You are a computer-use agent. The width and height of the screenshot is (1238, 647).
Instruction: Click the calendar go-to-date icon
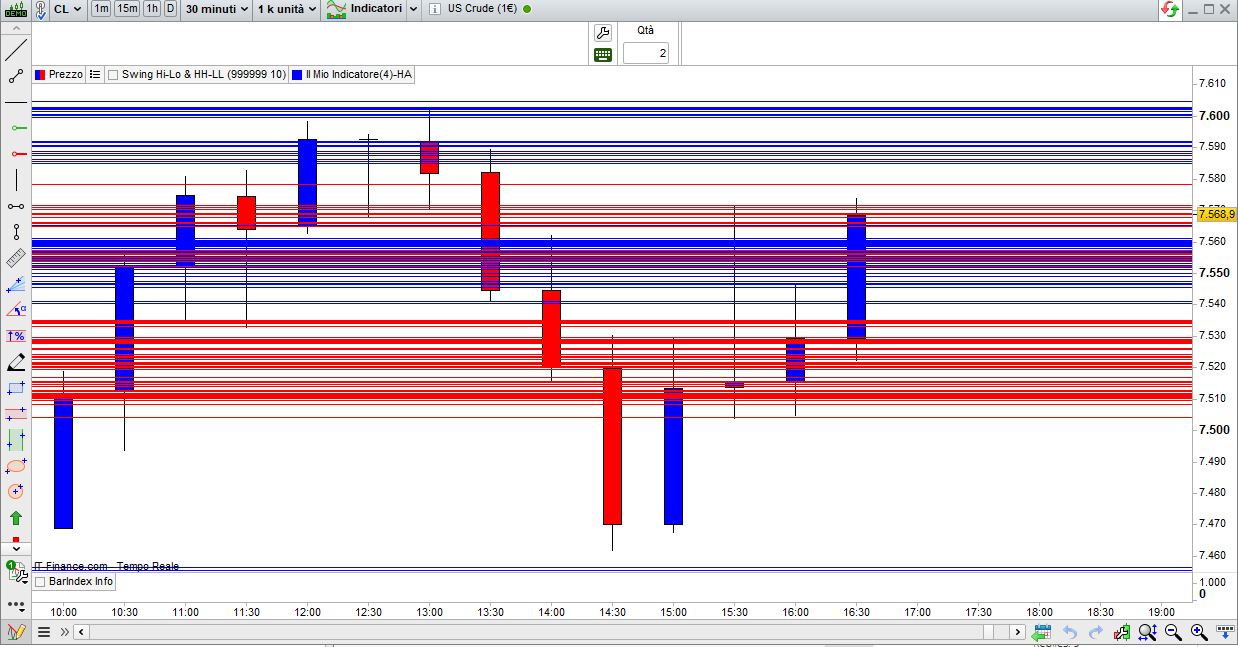[1042, 632]
